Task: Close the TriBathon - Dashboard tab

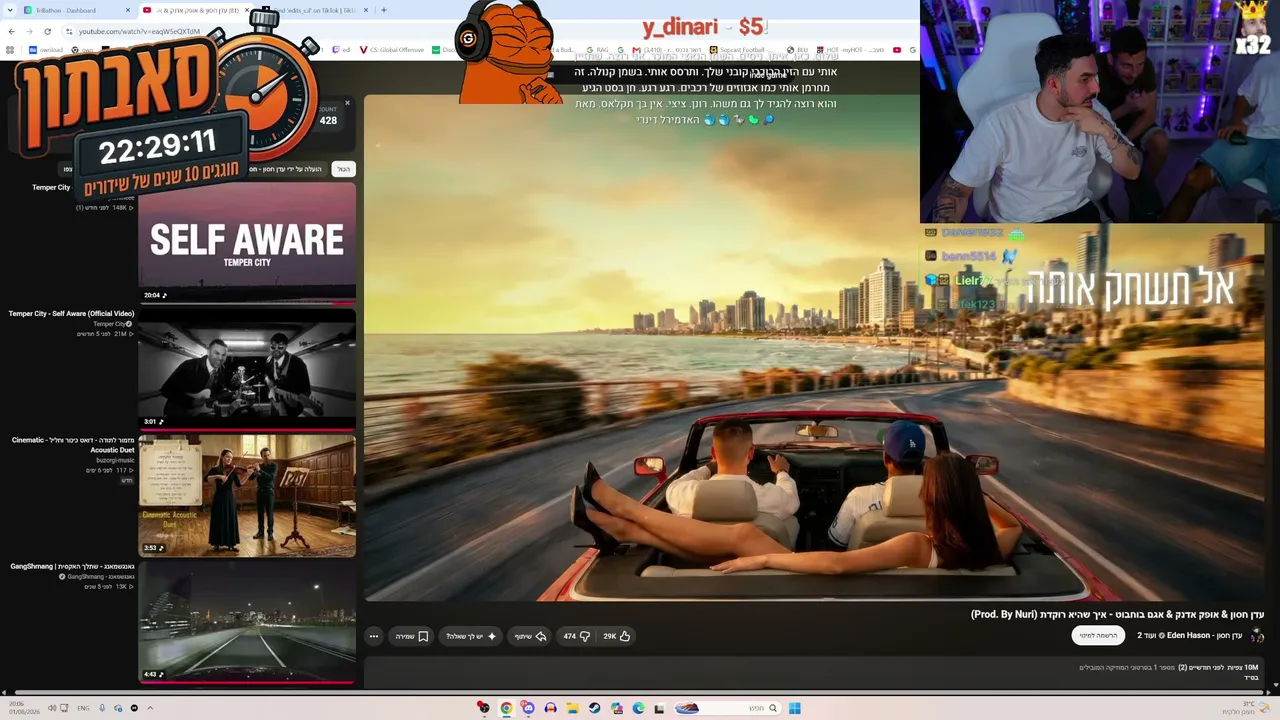Action: 128,10
